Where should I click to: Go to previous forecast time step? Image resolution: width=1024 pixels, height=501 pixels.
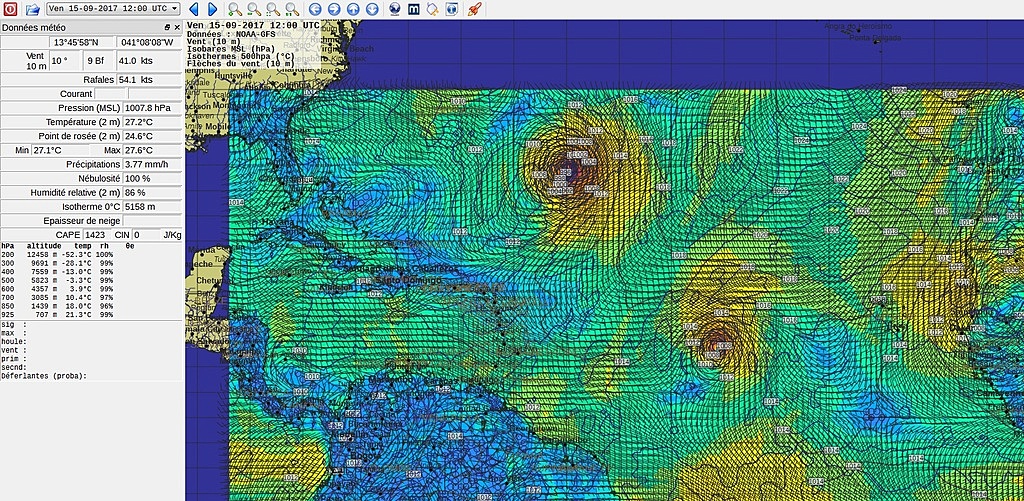[194, 9]
